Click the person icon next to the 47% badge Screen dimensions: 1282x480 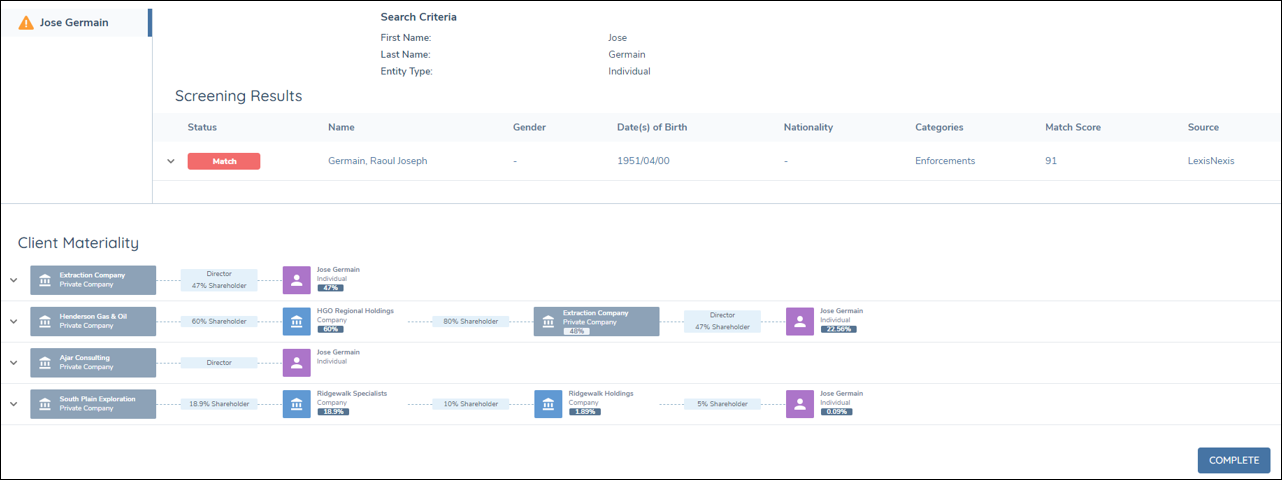tap(297, 280)
